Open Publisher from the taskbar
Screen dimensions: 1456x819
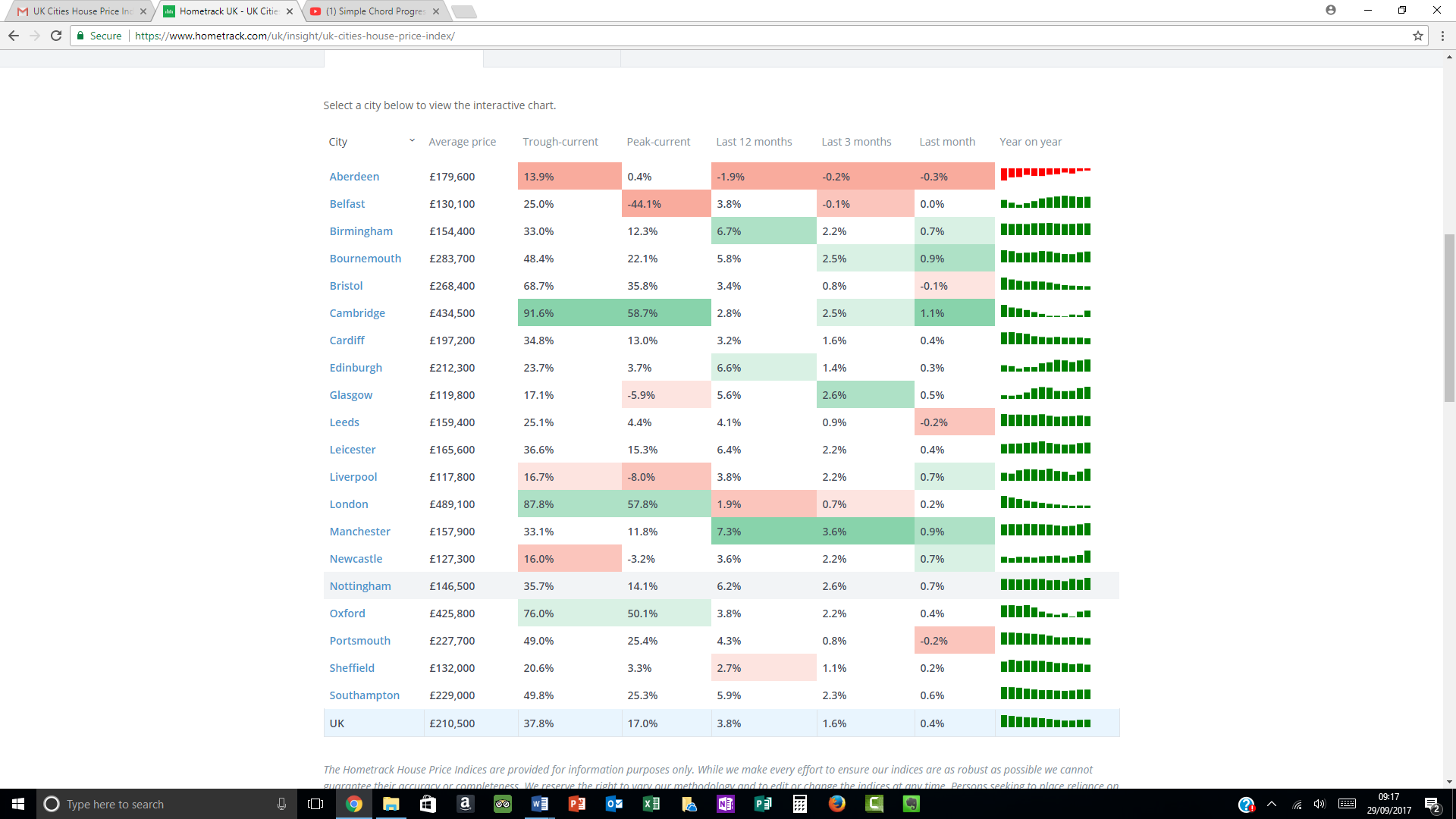click(763, 804)
